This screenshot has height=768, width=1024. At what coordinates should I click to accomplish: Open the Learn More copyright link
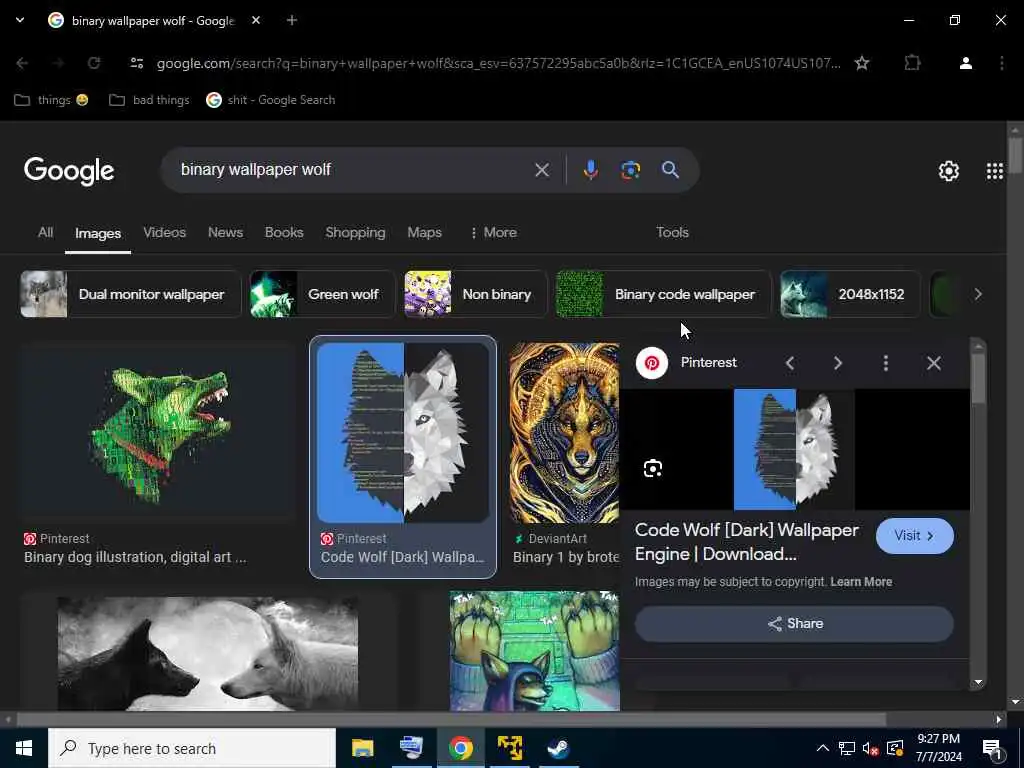pos(861,582)
